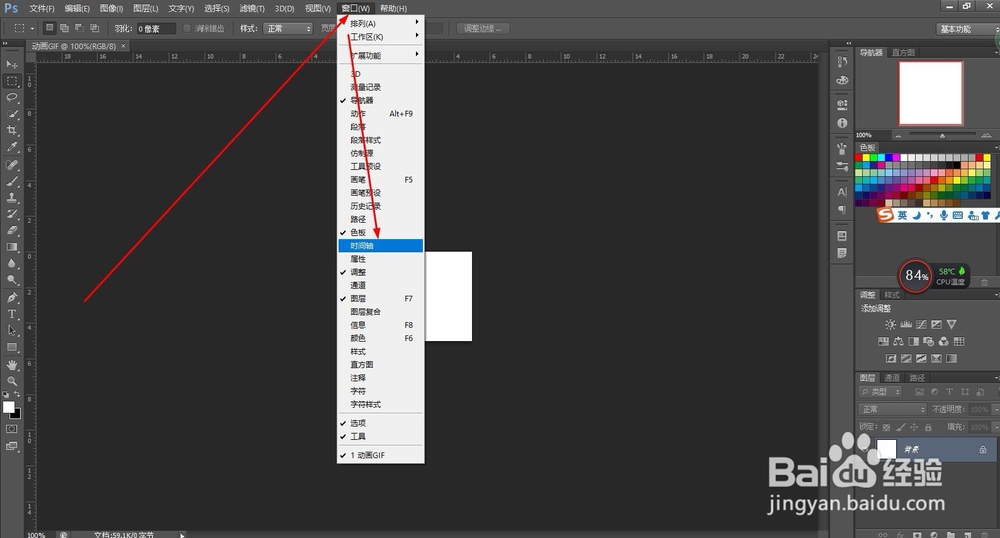Select the Gradient tool
The image size is (1000, 538).
[11, 247]
